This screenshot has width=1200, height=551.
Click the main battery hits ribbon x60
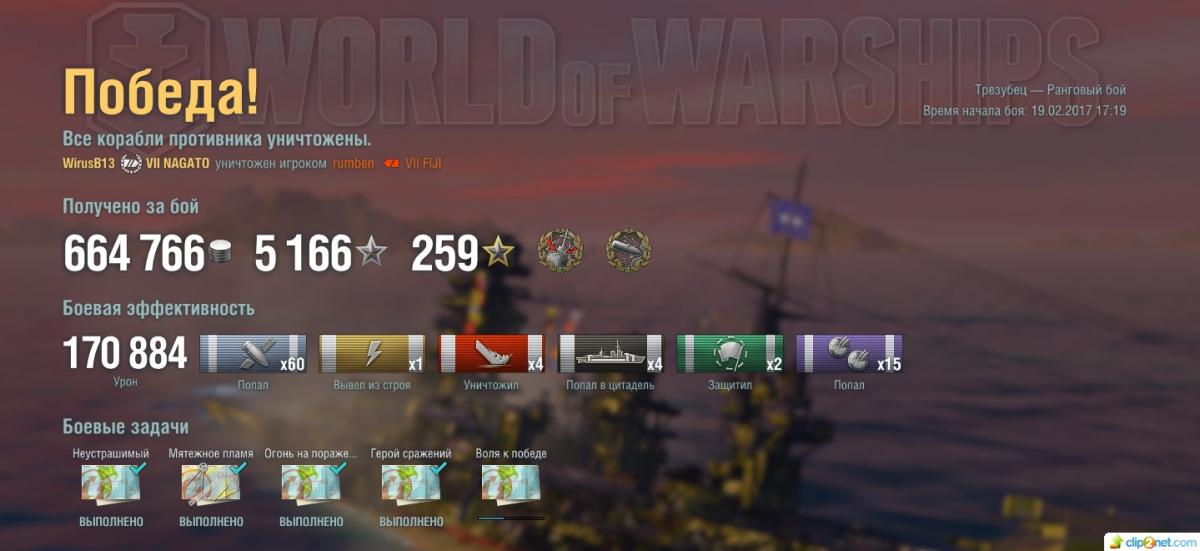pos(253,354)
